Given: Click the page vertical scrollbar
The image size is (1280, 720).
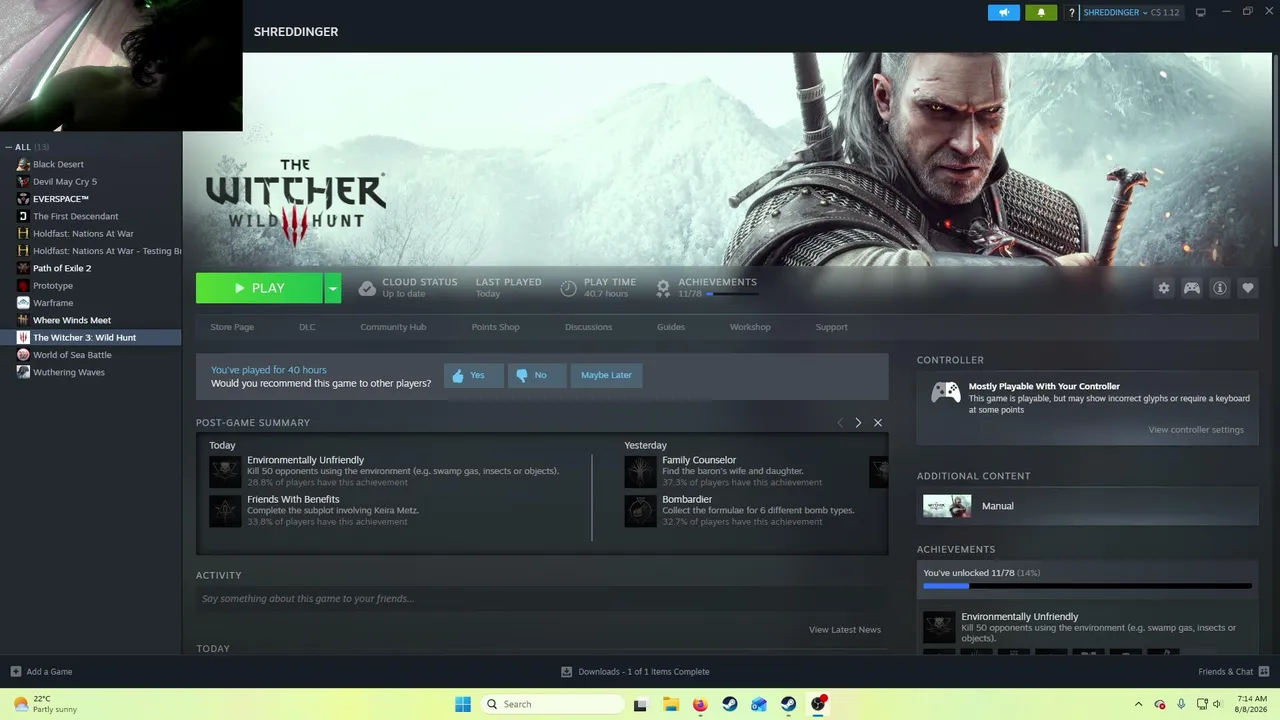Looking at the screenshot, I should click(x=1275, y=150).
